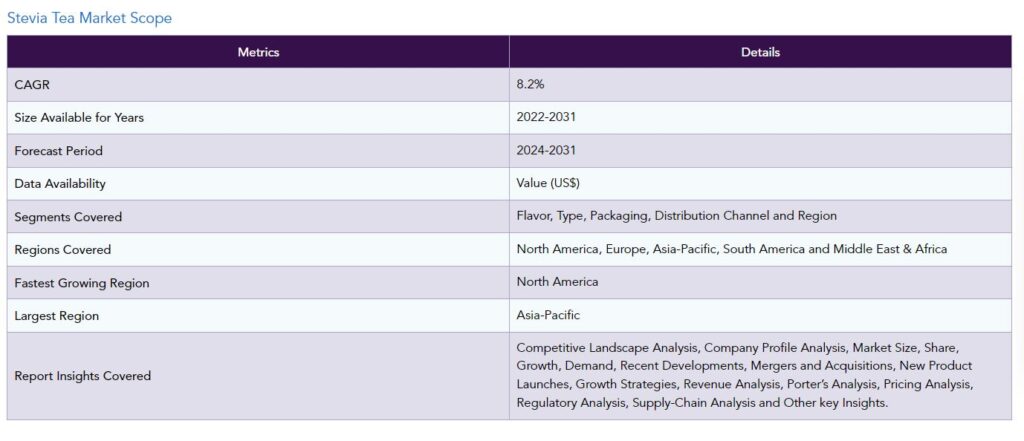Select the Size Available for Years label

(79, 118)
